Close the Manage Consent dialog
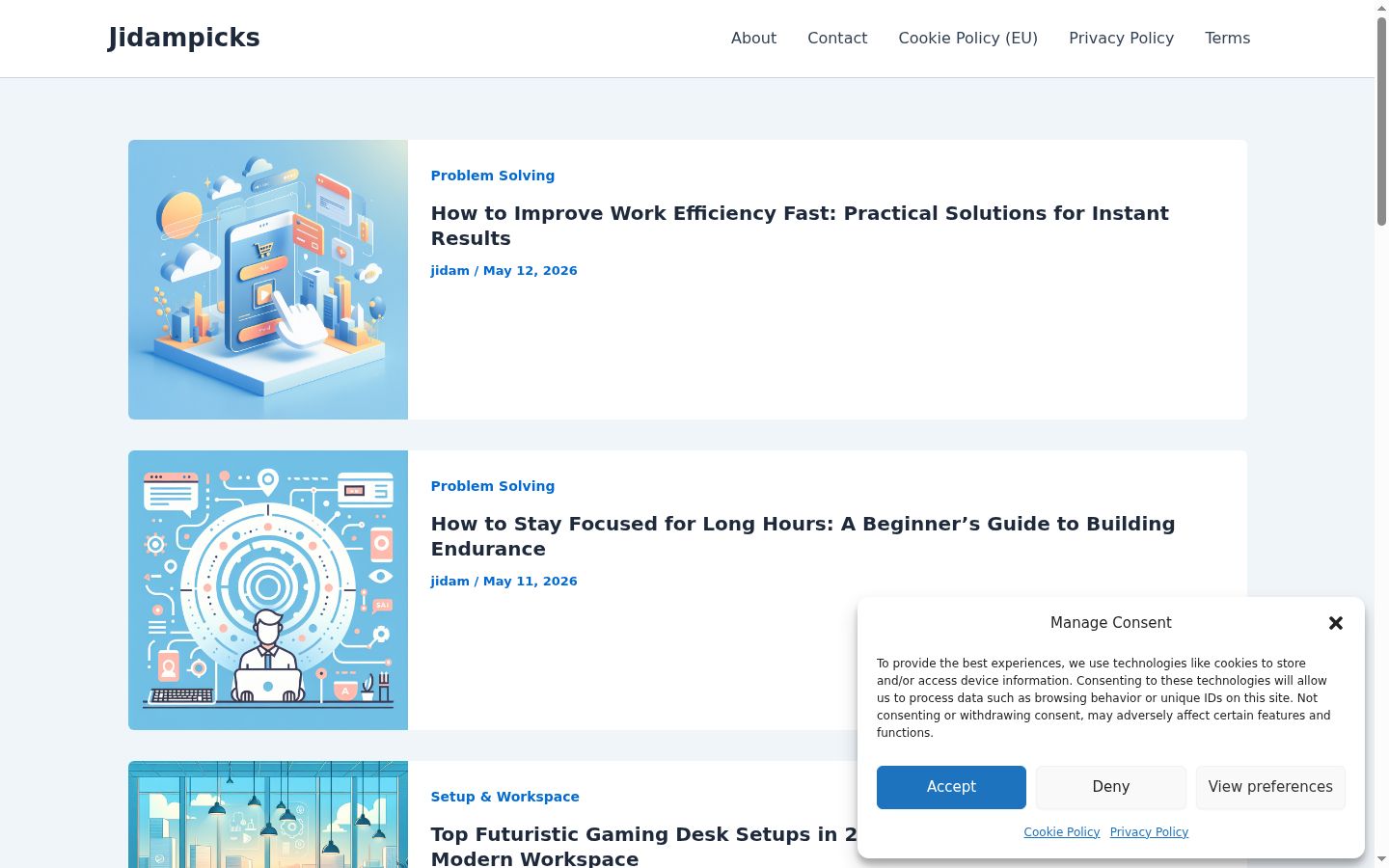Viewport: 1389px width, 868px height. 1336,623
